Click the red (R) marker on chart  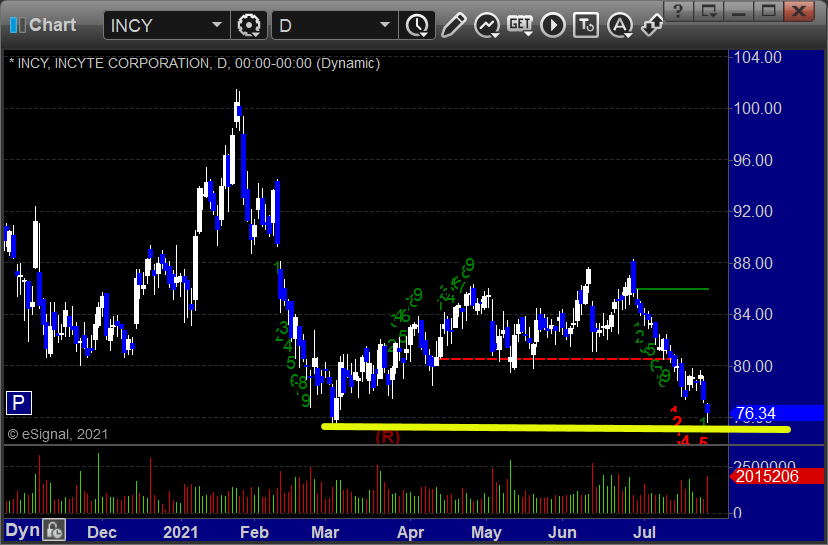coord(388,437)
